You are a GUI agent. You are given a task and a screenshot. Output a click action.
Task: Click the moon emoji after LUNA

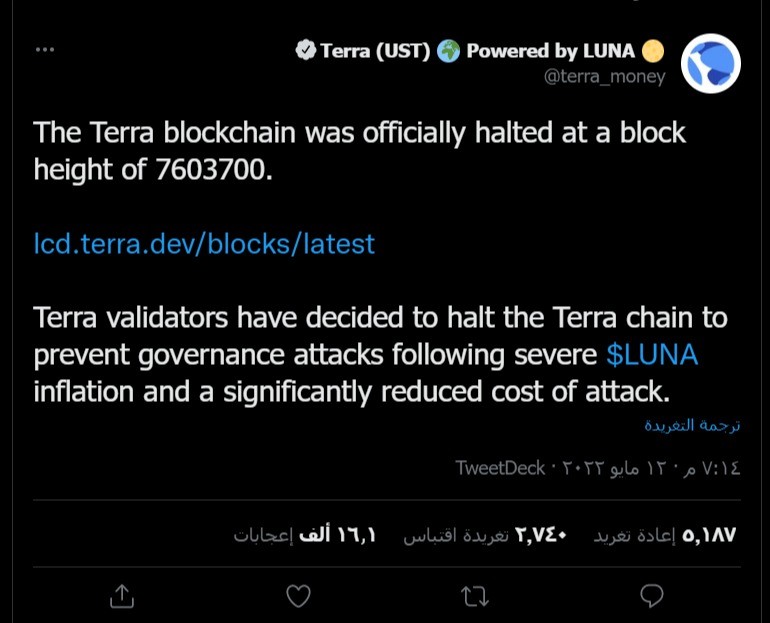pyautogui.click(x=653, y=51)
